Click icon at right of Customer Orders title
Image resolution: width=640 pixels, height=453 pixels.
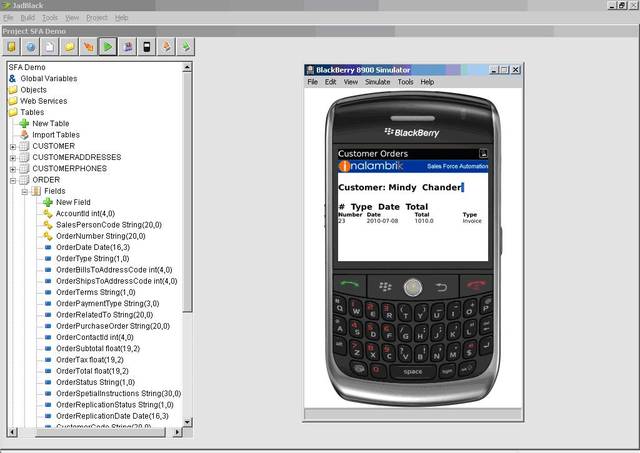(x=483, y=153)
